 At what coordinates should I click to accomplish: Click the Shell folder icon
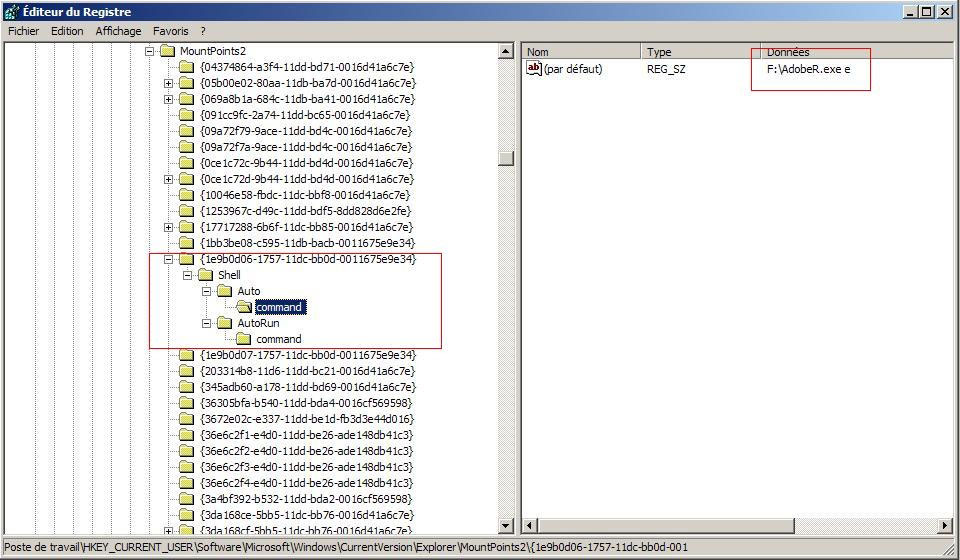[x=206, y=275]
